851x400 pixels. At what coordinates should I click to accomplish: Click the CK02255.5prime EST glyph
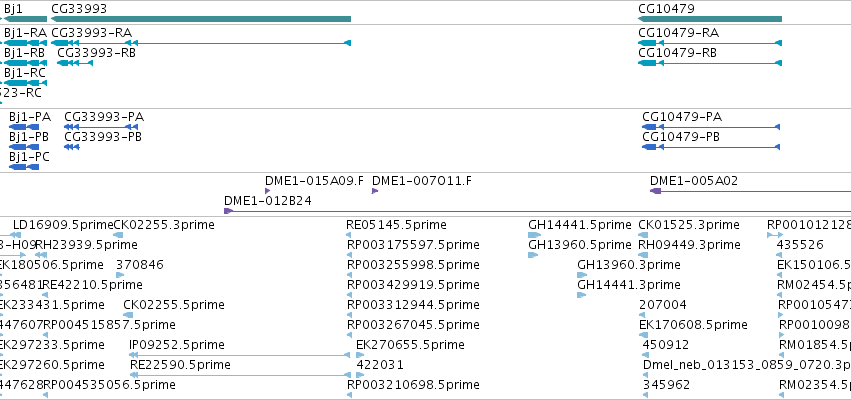click(x=129, y=315)
